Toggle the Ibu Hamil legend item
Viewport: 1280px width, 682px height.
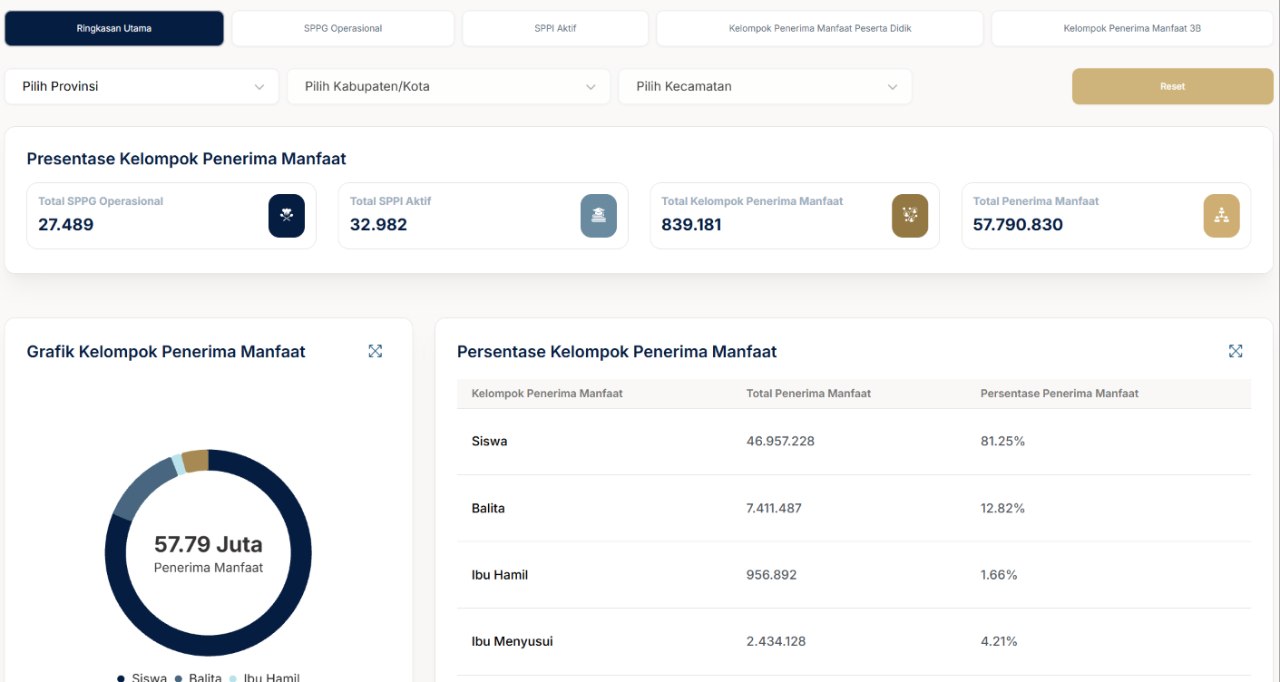[x=264, y=677]
